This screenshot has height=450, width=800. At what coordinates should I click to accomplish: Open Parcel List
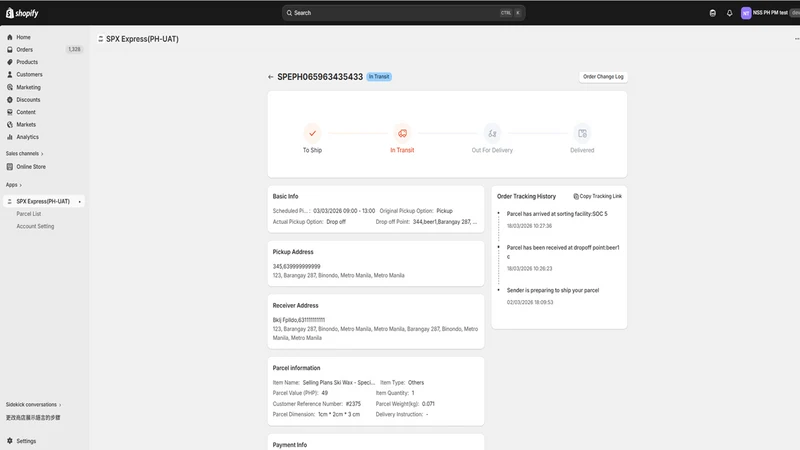pos(29,214)
